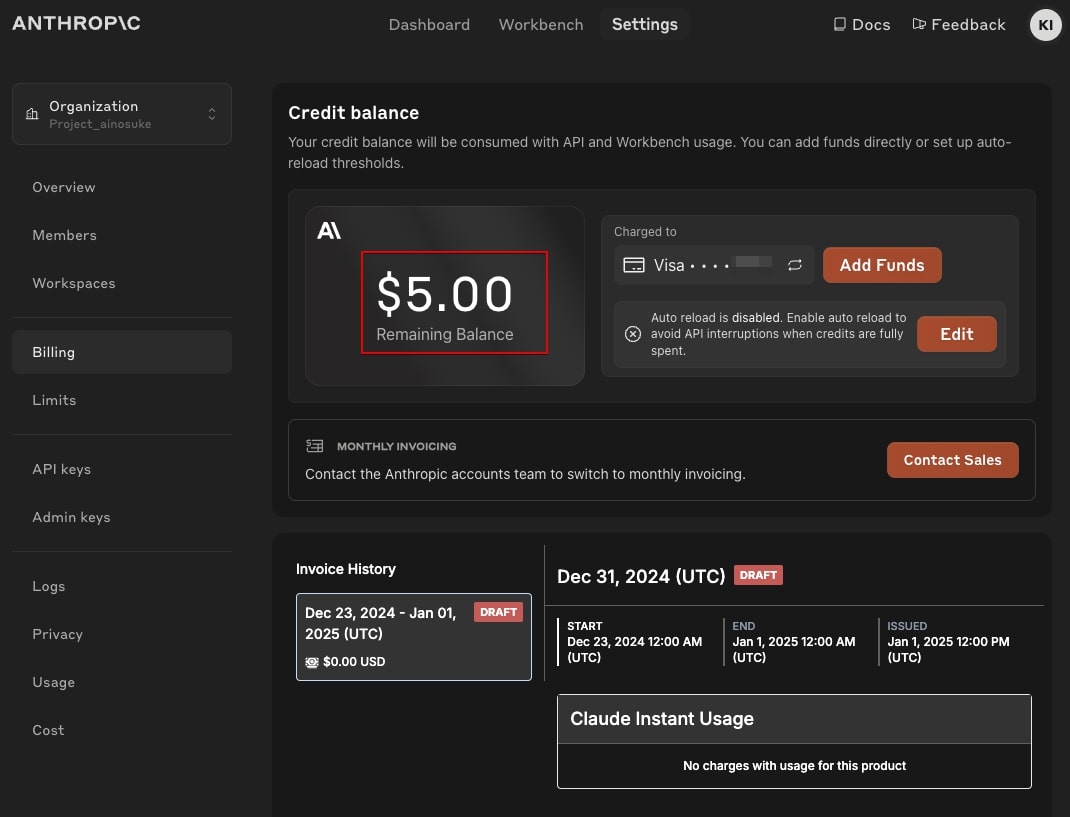1070x817 pixels.
Task: Click the Dec 31, 2024 (UTC) invoice title
Action: pos(641,577)
